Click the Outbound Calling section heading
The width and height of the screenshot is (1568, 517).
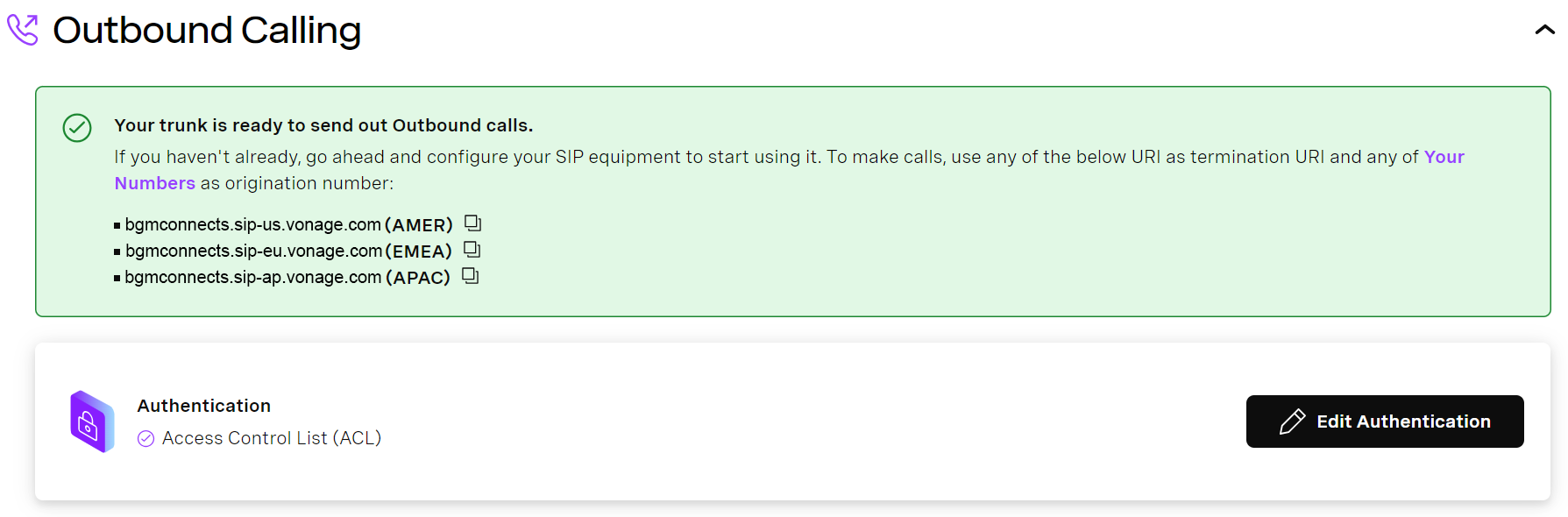pos(207,31)
